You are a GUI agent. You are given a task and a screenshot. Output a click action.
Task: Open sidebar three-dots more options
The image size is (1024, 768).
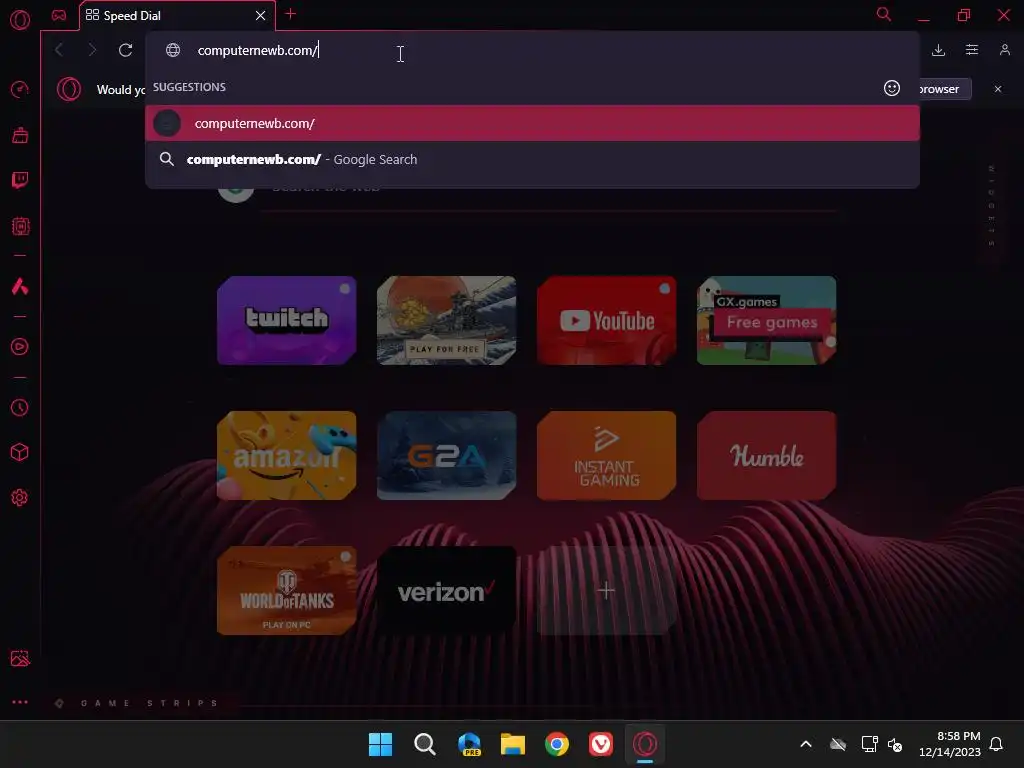20,702
